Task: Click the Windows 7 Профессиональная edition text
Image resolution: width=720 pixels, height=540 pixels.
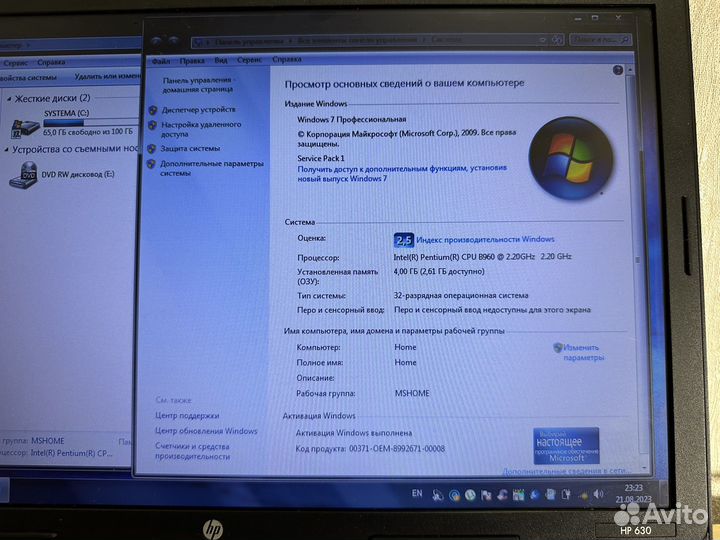Action: [x=352, y=119]
